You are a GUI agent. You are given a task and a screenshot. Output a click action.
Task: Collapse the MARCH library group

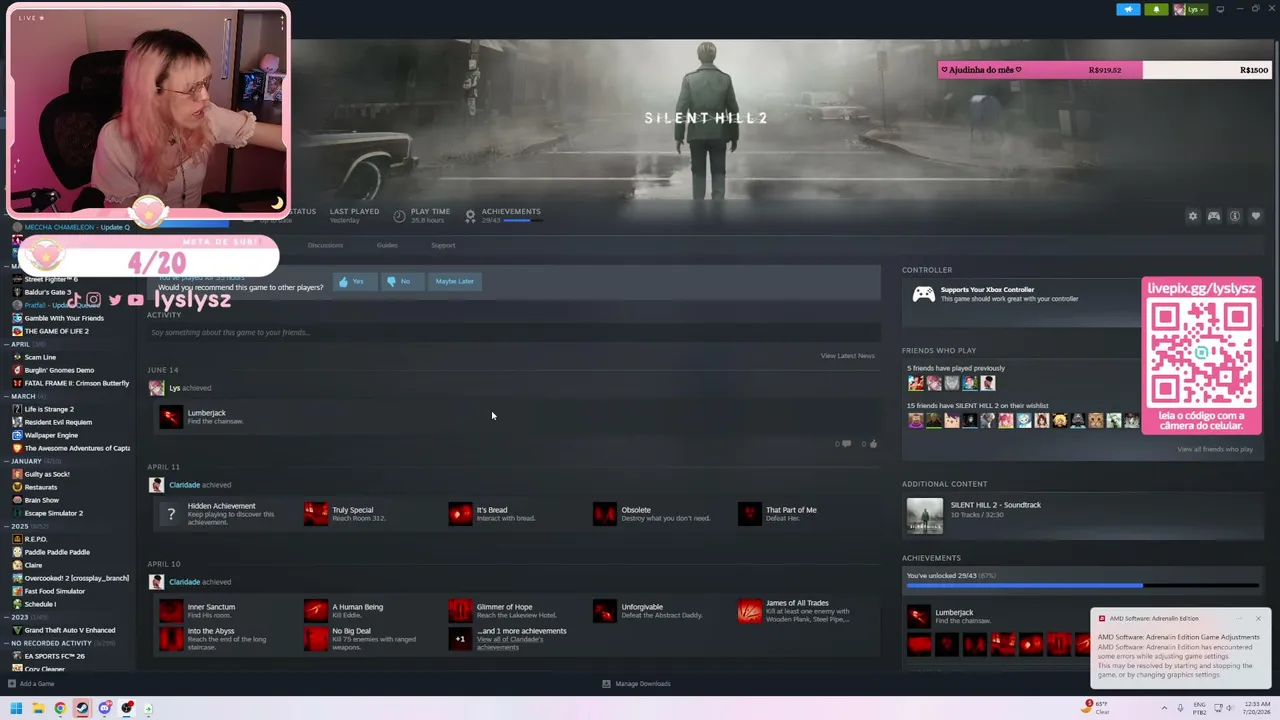tap(8, 396)
